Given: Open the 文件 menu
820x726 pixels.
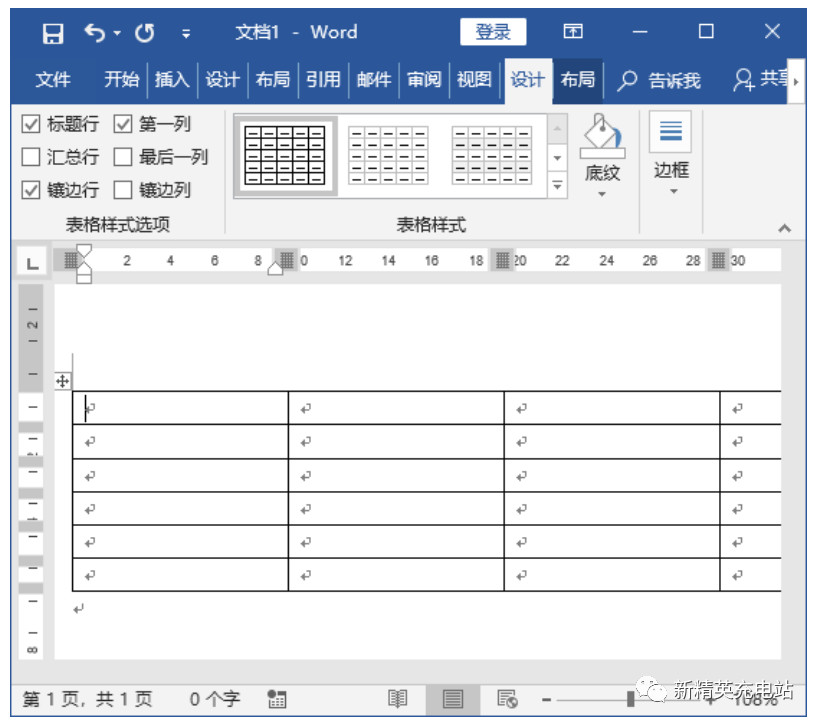Looking at the screenshot, I should pyautogui.click(x=53, y=79).
